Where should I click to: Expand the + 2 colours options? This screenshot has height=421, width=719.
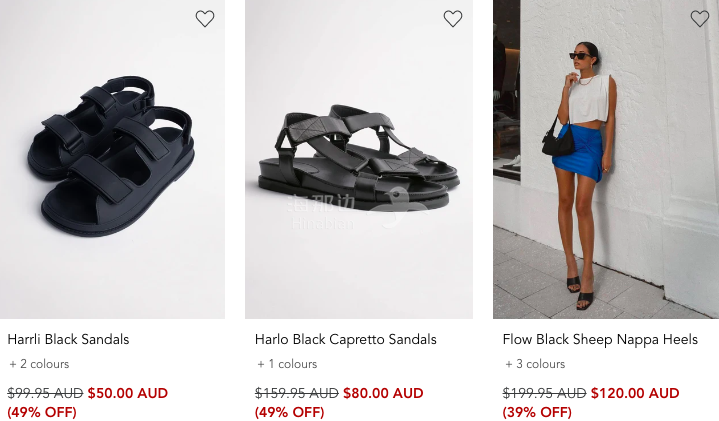pyautogui.click(x=39, y=364)
